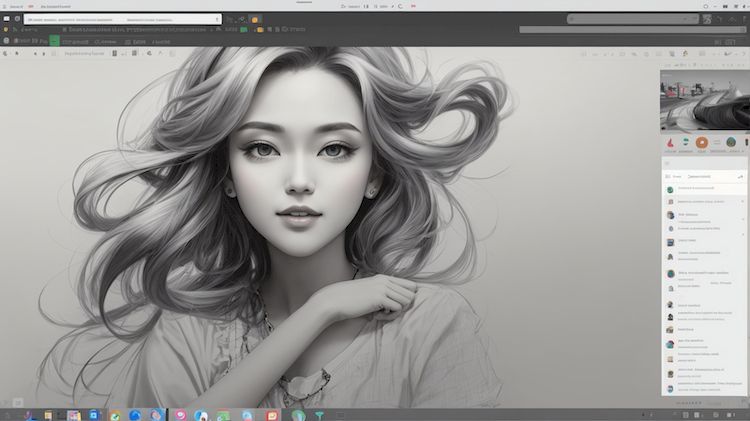This screenshot has height=421, width=750.
Task: Click the orange circle icon below the thumbnail
Action: pos(702,143)
